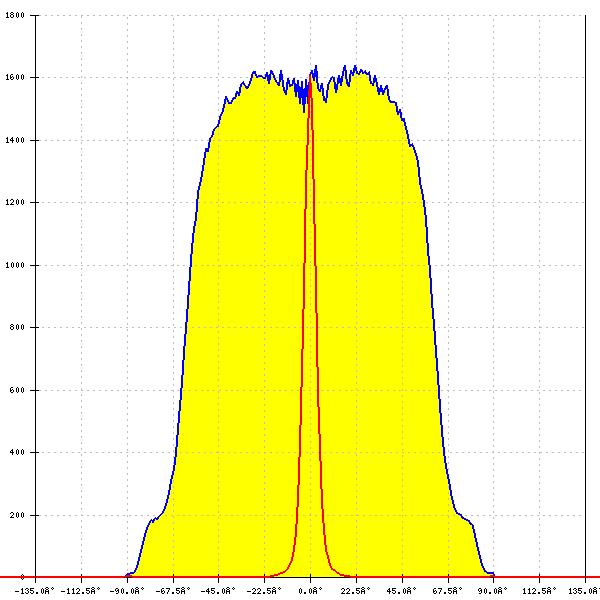Viewport: 600px width, 600px height.
Task: Select the 1400 y-axis label
Action: [14, 141]
